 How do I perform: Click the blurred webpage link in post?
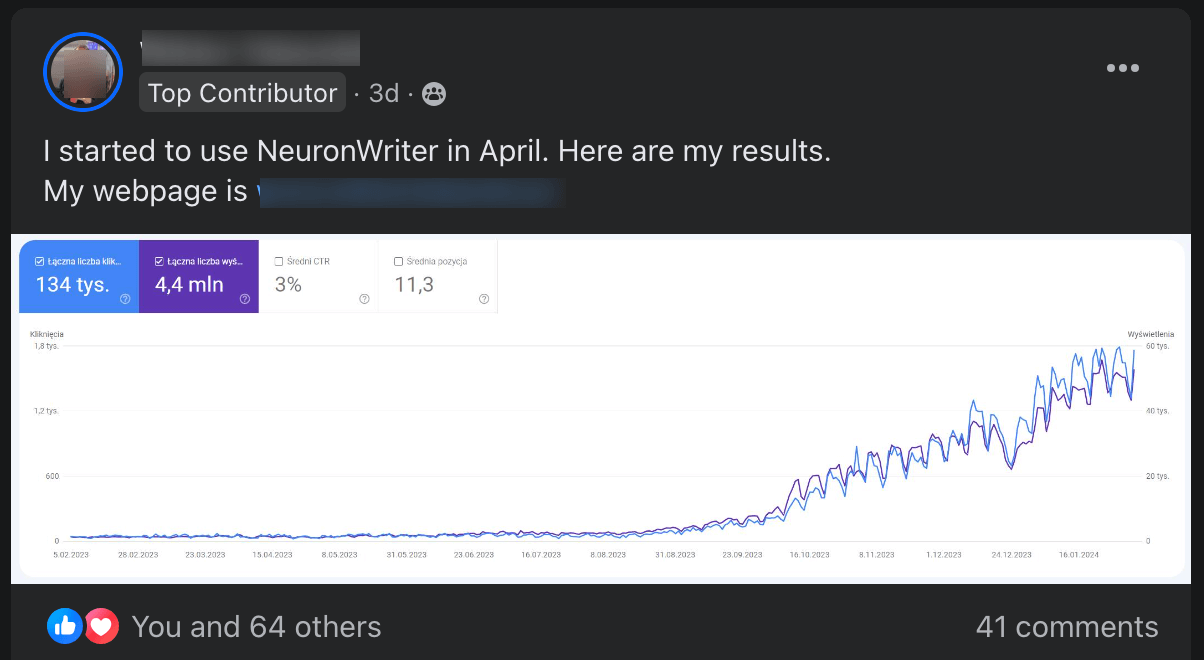click(x=411, y=192)
